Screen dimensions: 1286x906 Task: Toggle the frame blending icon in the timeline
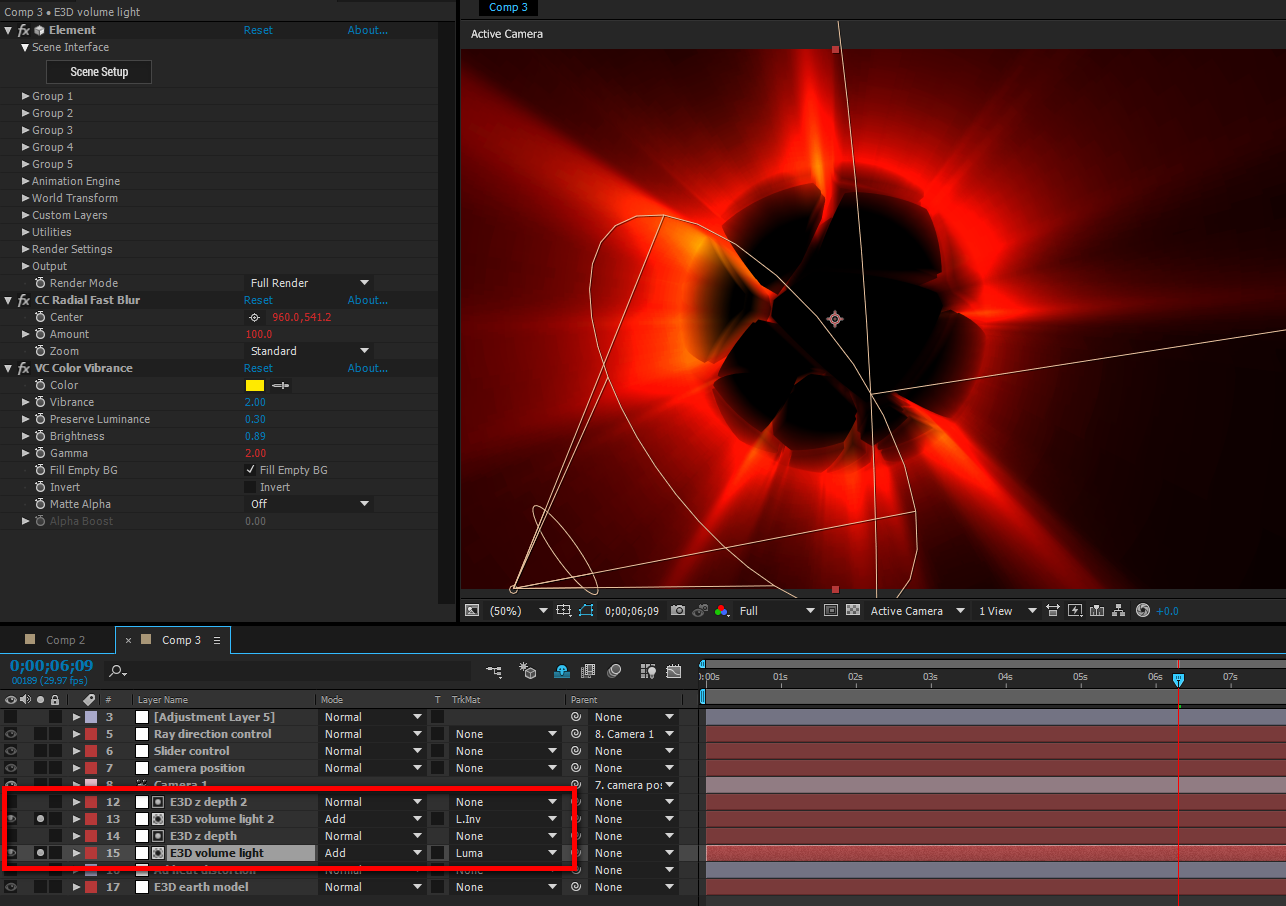point(588,671)
